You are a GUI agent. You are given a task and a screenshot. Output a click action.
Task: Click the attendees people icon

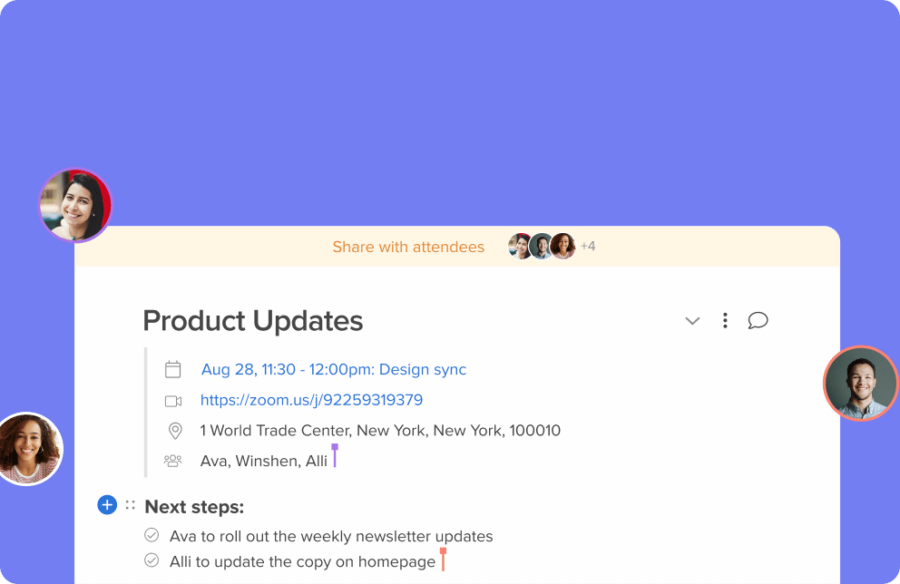(x=173, y=461)
